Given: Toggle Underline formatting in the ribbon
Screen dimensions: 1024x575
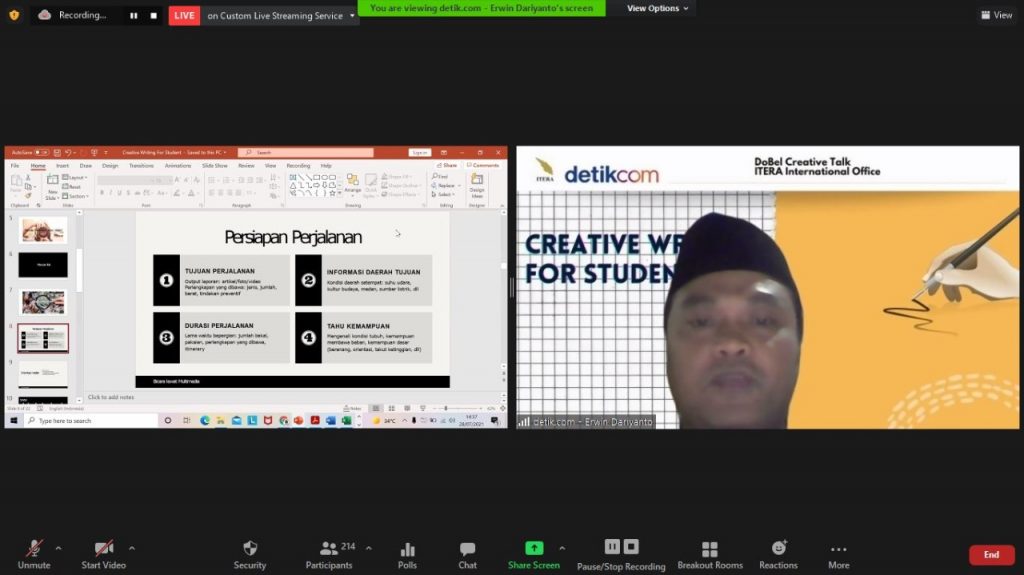Looking at the screenshot, I should coord(119,193).
